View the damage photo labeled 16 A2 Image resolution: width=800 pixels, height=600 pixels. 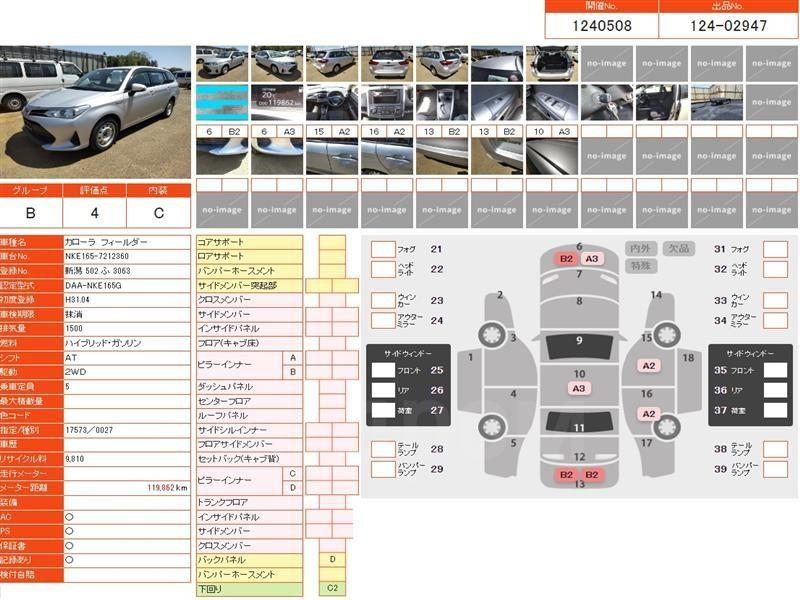(x=387, y=156)
